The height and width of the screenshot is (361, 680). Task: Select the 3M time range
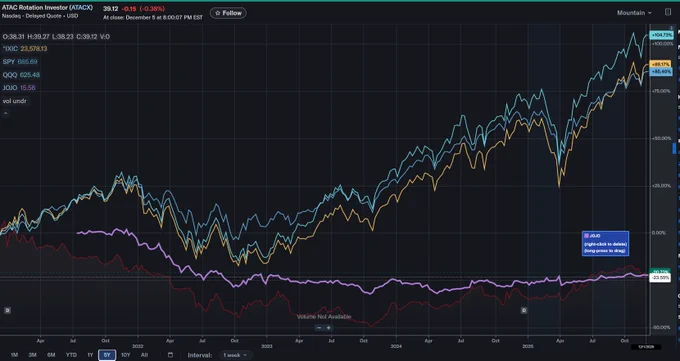pyautogui.click(x=33, y=355)
